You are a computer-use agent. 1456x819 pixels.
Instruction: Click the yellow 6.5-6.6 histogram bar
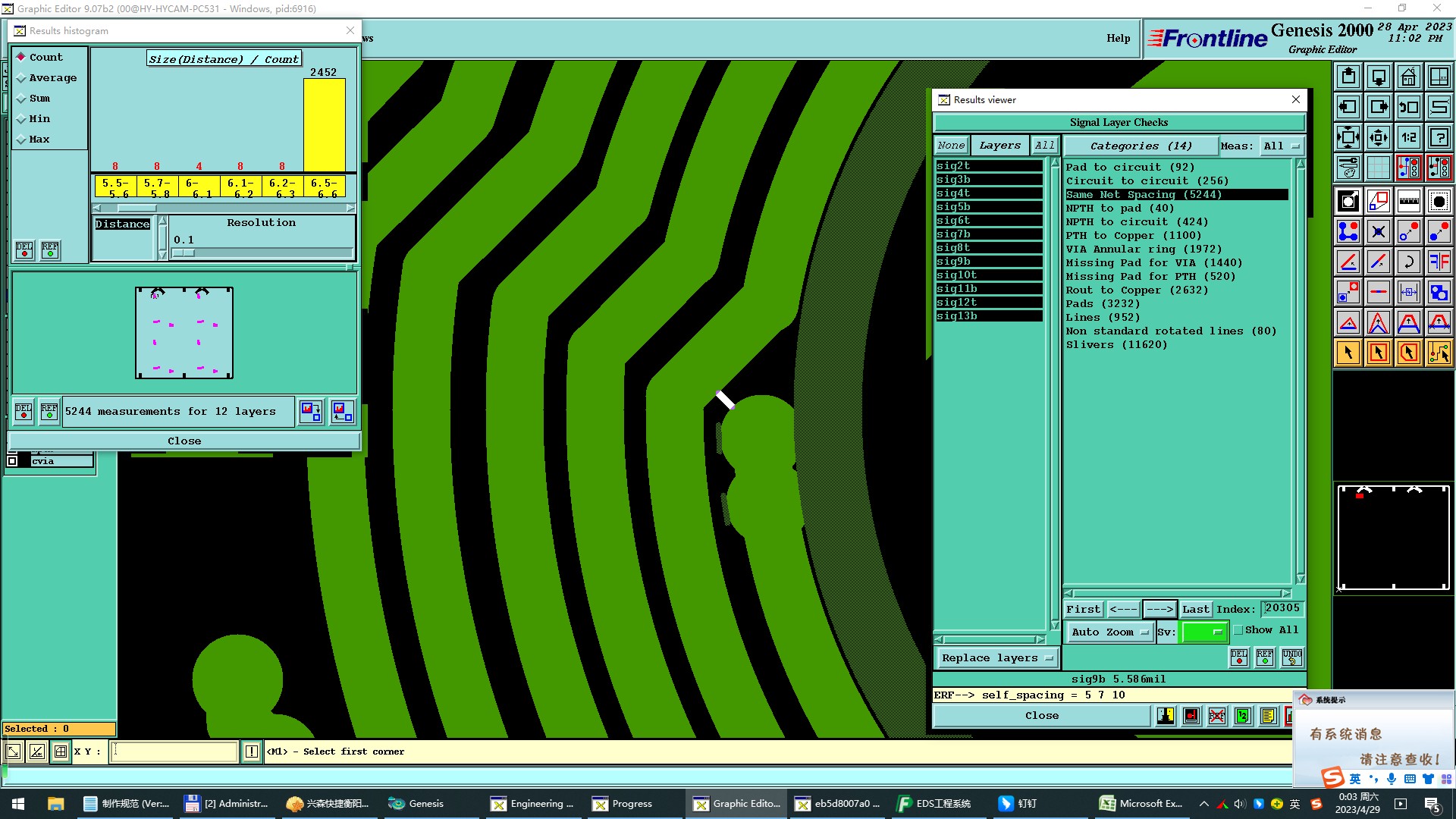[325, 125]
